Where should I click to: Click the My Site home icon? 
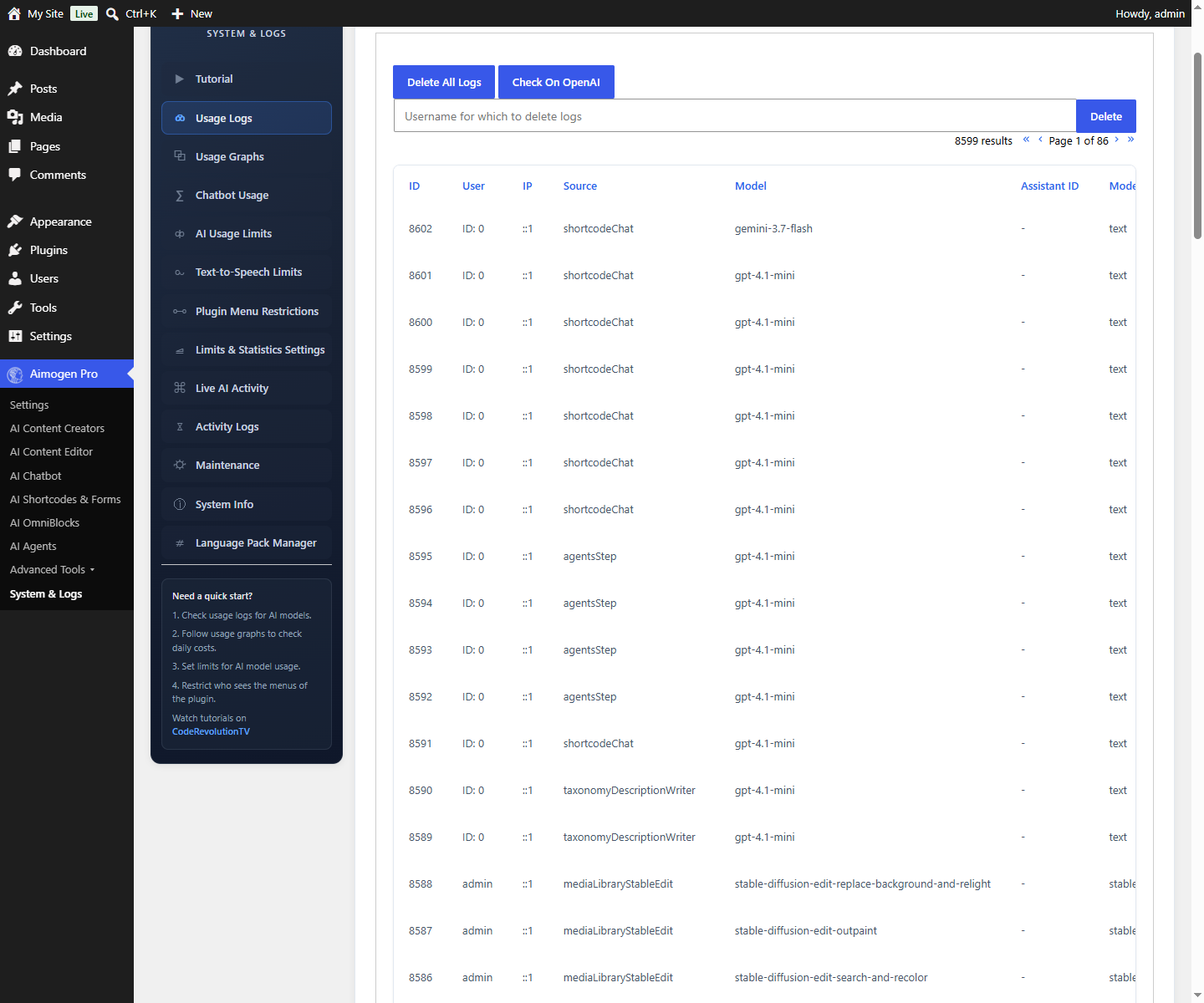[x=14, y=13]
